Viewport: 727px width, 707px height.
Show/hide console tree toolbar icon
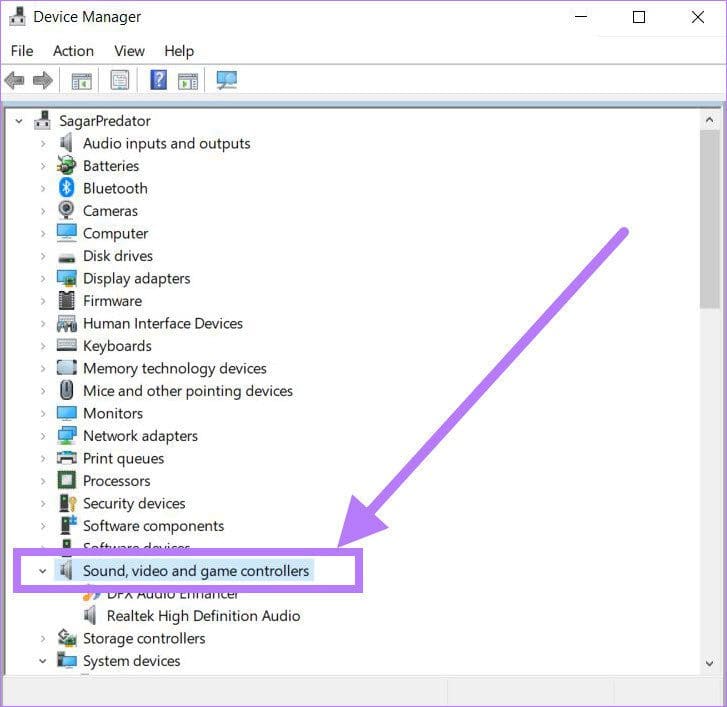82,81
